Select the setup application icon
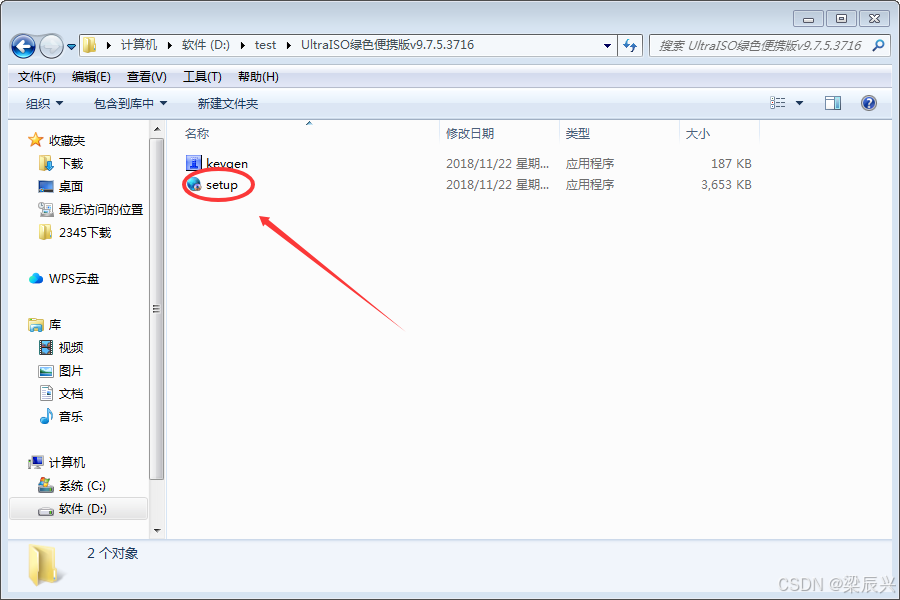The width and height of the screenshot is (900, 600). pos(194,184)
